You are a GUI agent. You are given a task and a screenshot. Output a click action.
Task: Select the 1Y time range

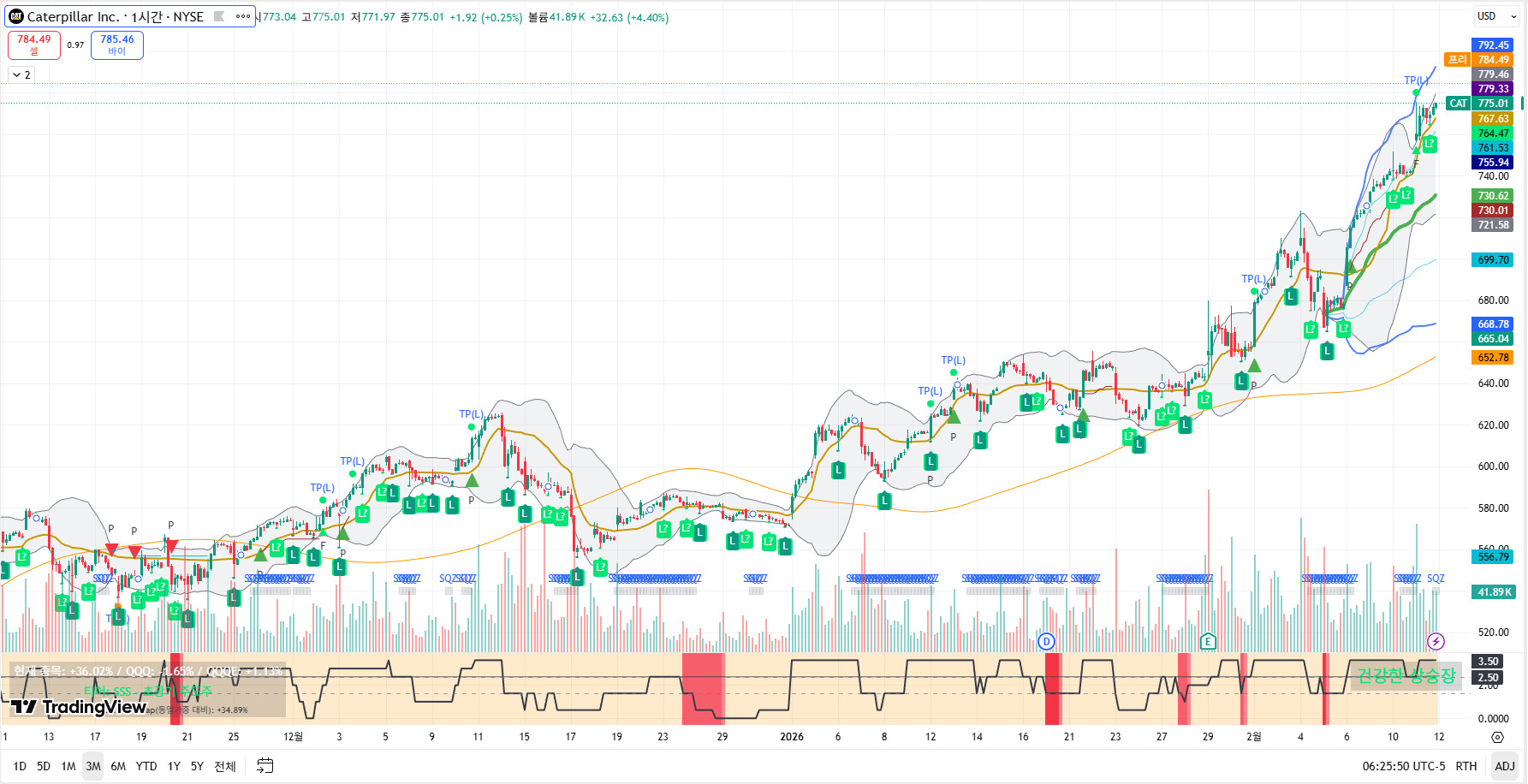(174, 766)
